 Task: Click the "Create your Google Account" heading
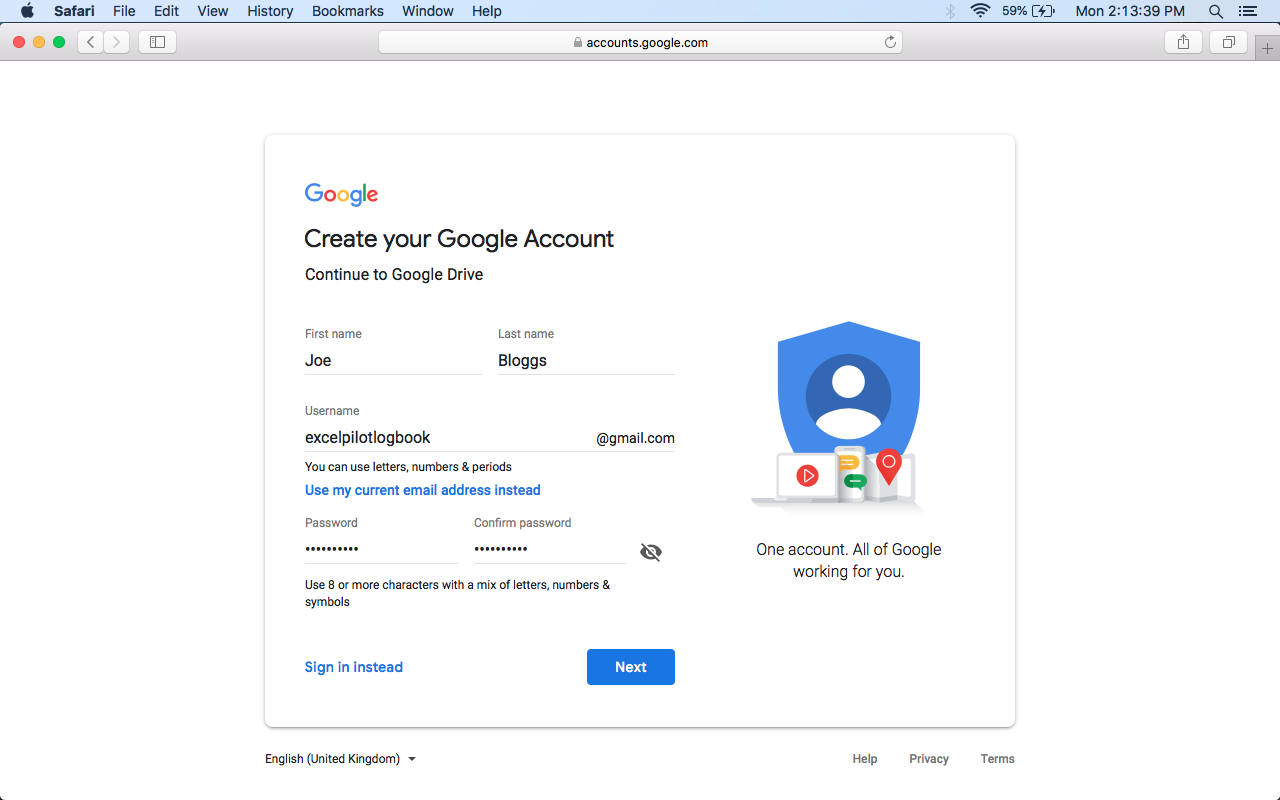coord(459,239)
